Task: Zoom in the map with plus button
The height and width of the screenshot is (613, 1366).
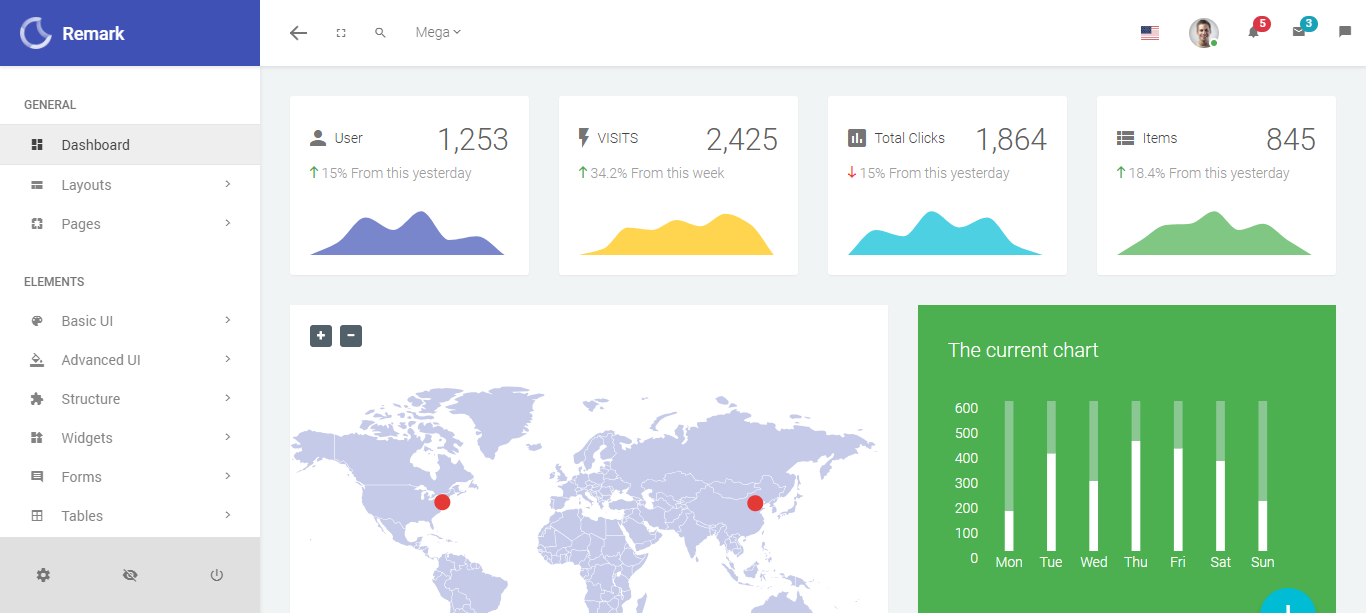Action: (321, 336)
